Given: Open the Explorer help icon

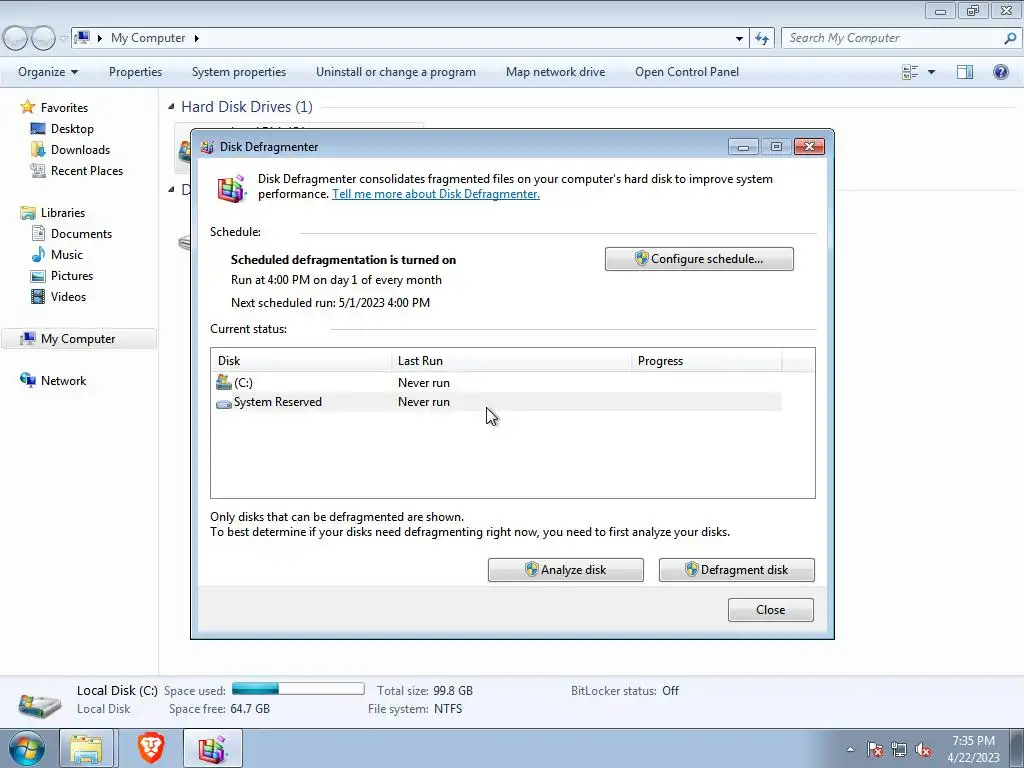Looking at the screenshot, I should 1000,72.
